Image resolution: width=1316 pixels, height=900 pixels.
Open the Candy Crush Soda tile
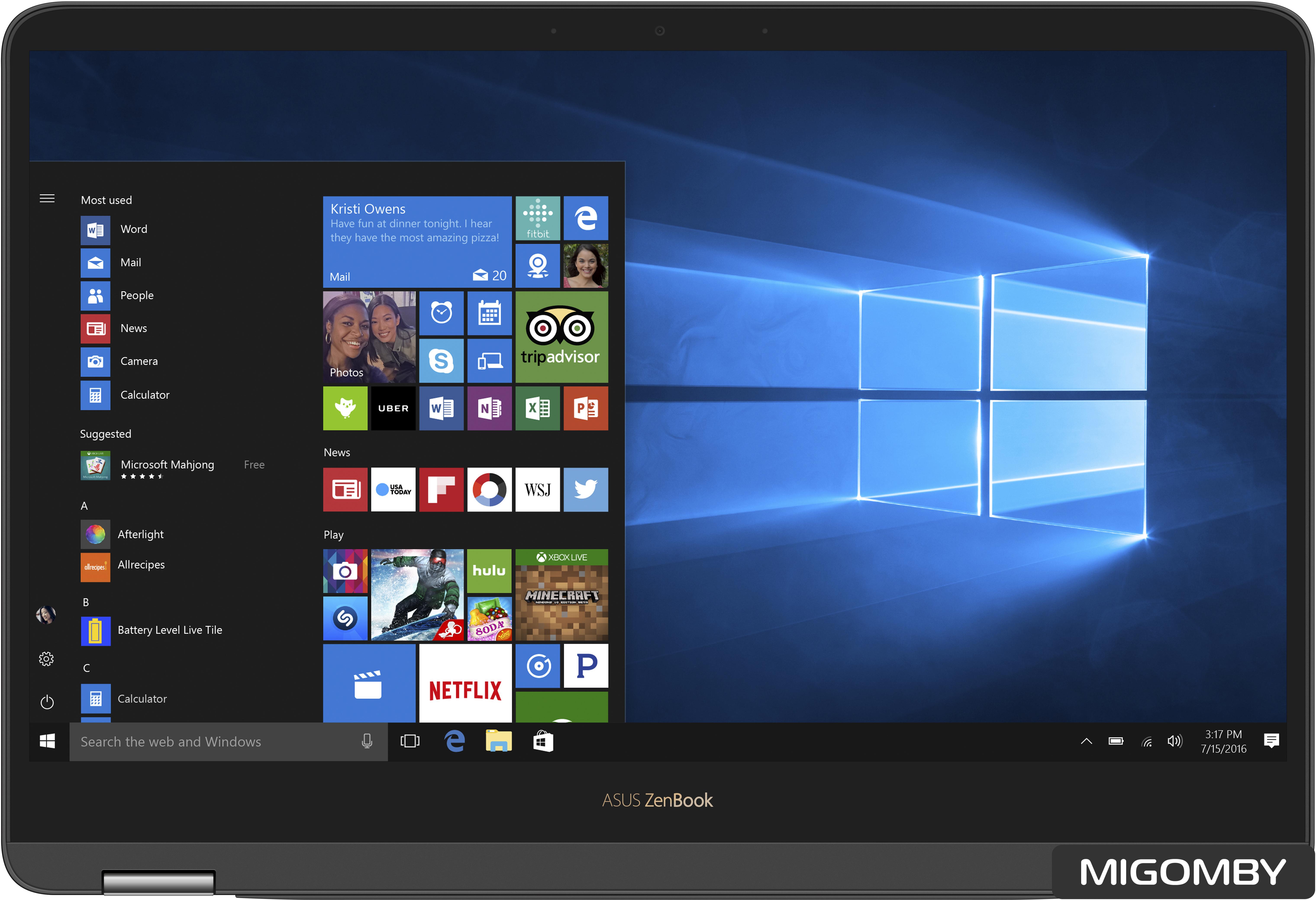pyautogui.click(x=489, y=619)
